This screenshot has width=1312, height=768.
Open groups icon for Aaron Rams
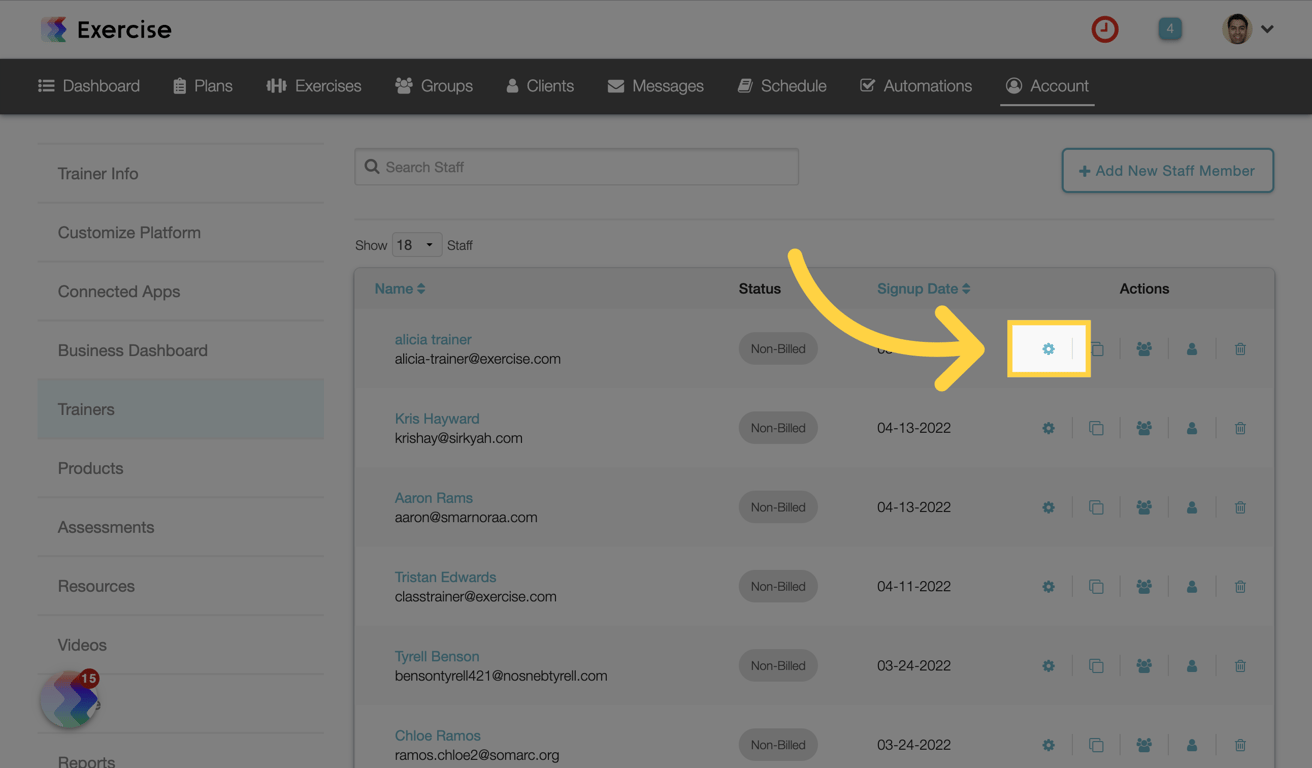tap(1144, 507)
